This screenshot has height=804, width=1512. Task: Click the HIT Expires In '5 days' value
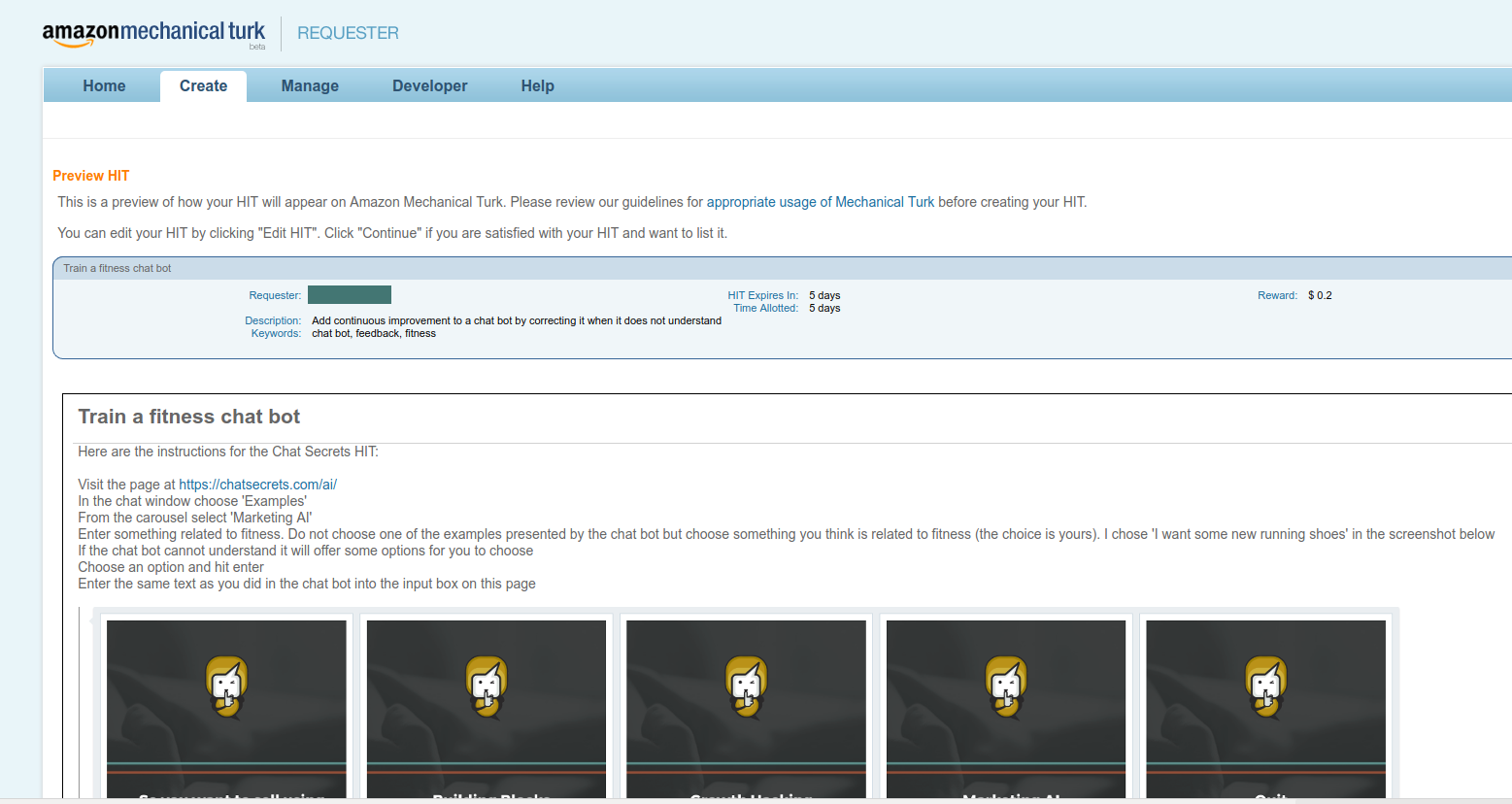pos(824,295)
